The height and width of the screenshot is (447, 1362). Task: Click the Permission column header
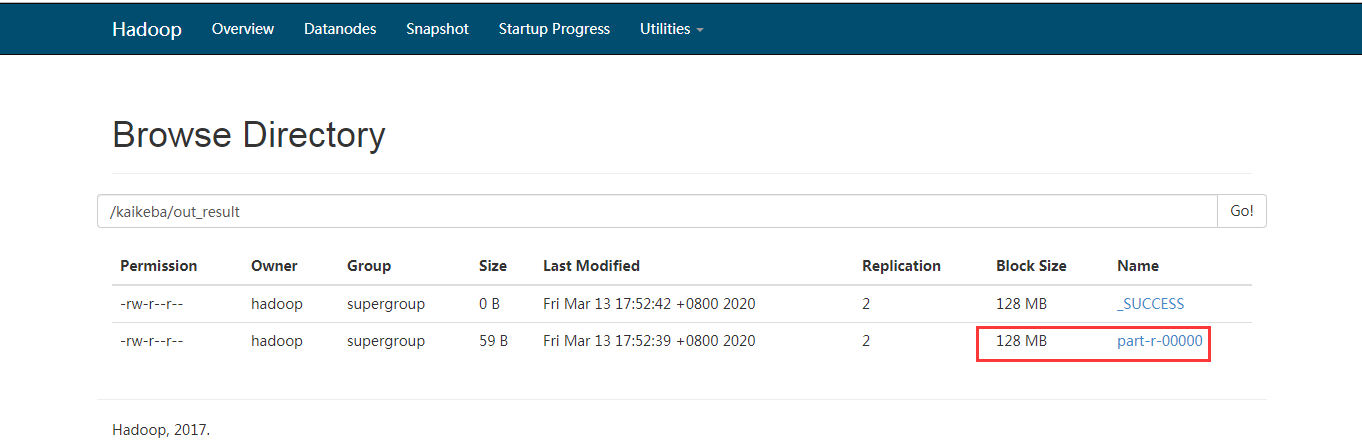point(159,266)
